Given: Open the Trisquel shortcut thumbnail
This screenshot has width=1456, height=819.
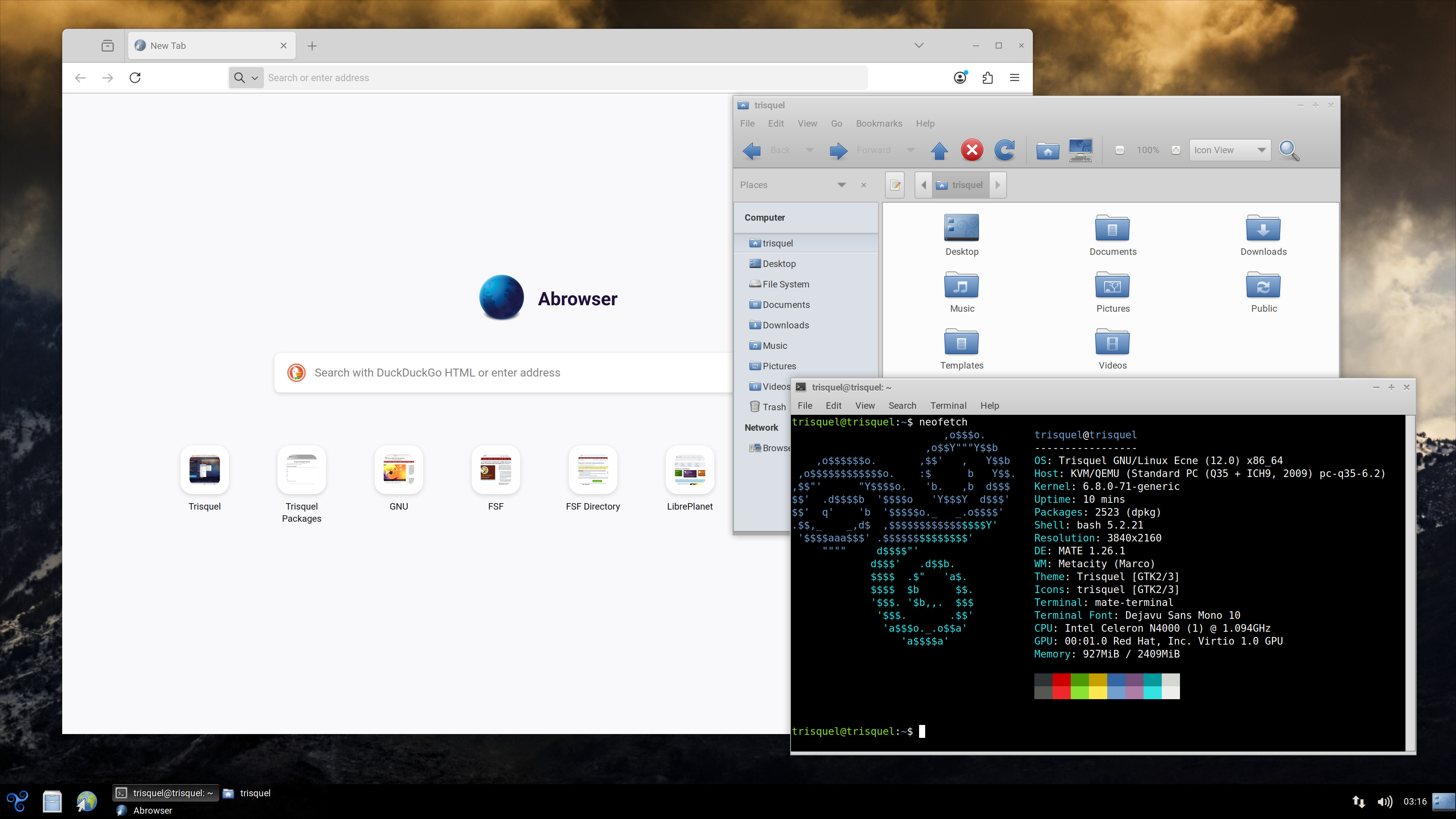Looking at the screenshot, I should (x=205, y=470).
